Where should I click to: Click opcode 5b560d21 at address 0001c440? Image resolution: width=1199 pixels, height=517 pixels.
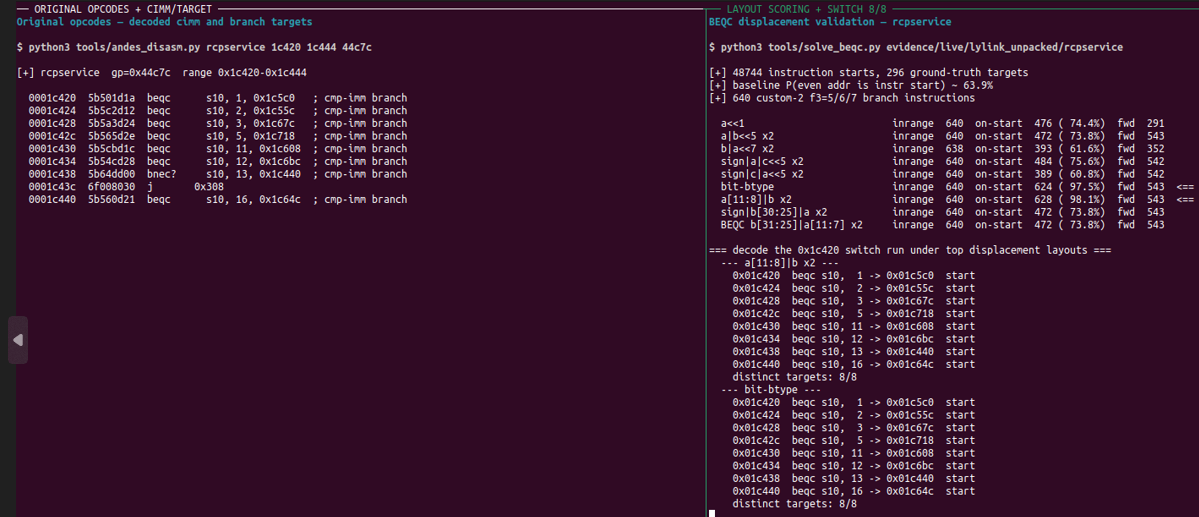[112, 200]
